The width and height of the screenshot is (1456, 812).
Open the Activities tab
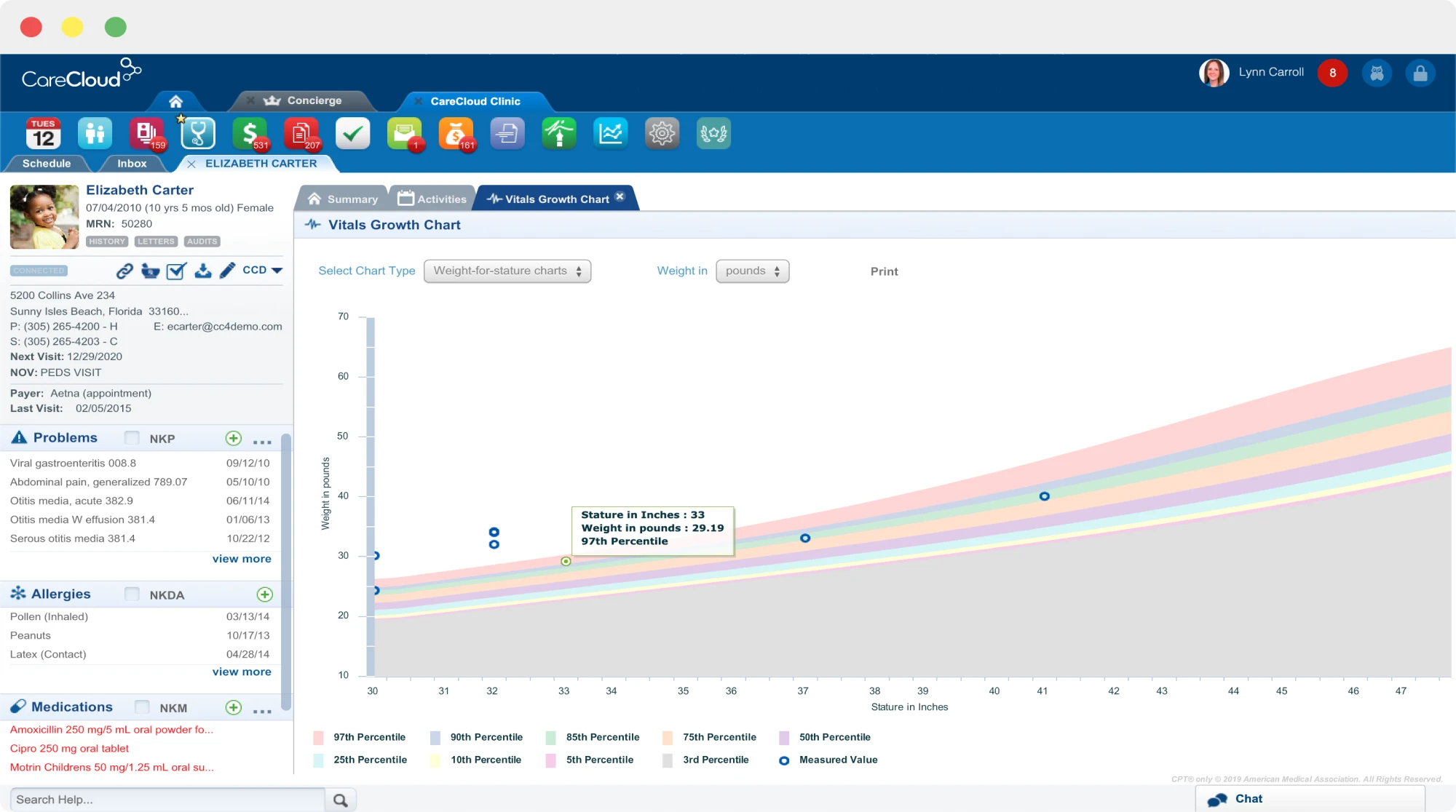[432, 199]
